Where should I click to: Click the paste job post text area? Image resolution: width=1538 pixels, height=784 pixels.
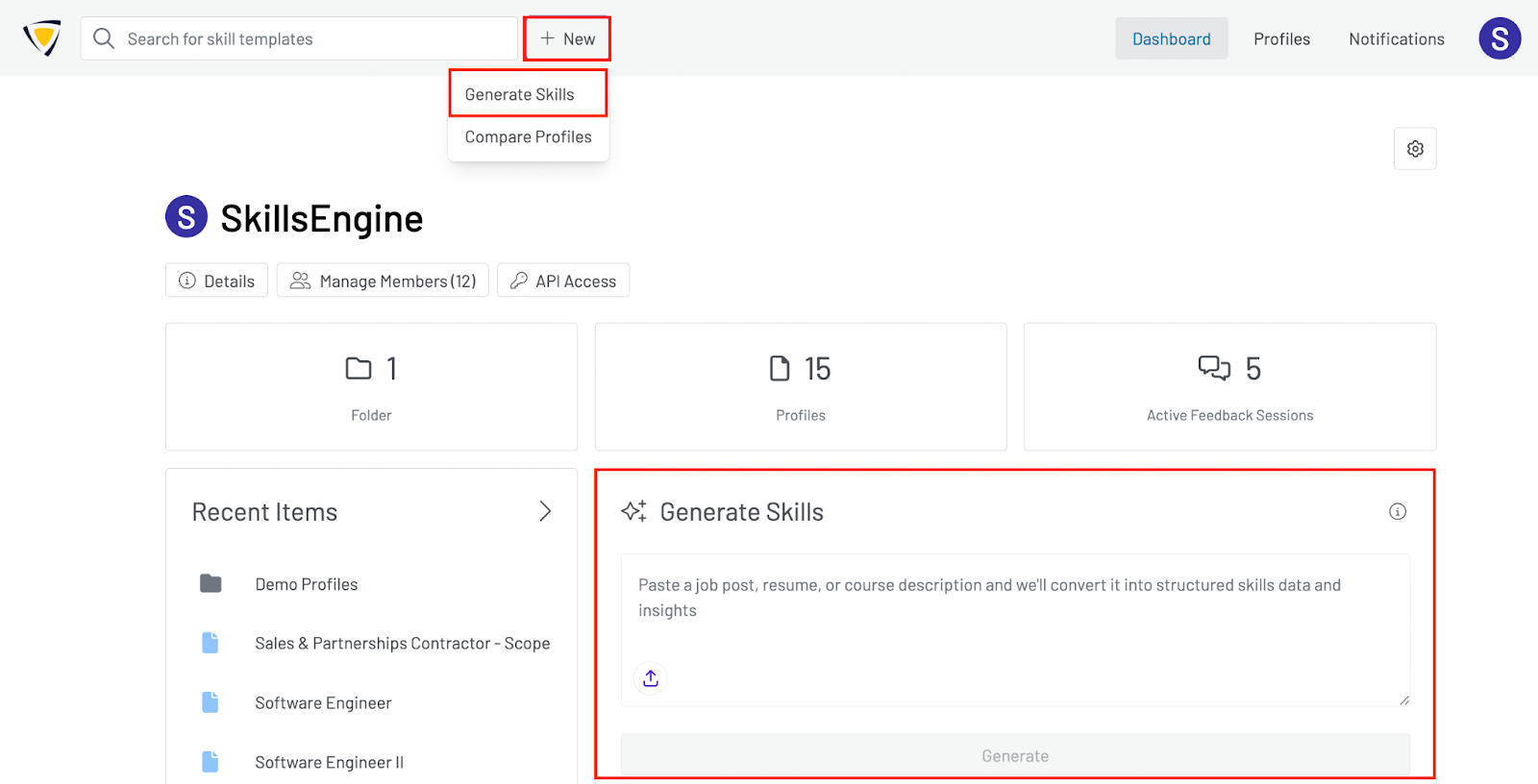pyautogui.click(x=1015, y=629)
